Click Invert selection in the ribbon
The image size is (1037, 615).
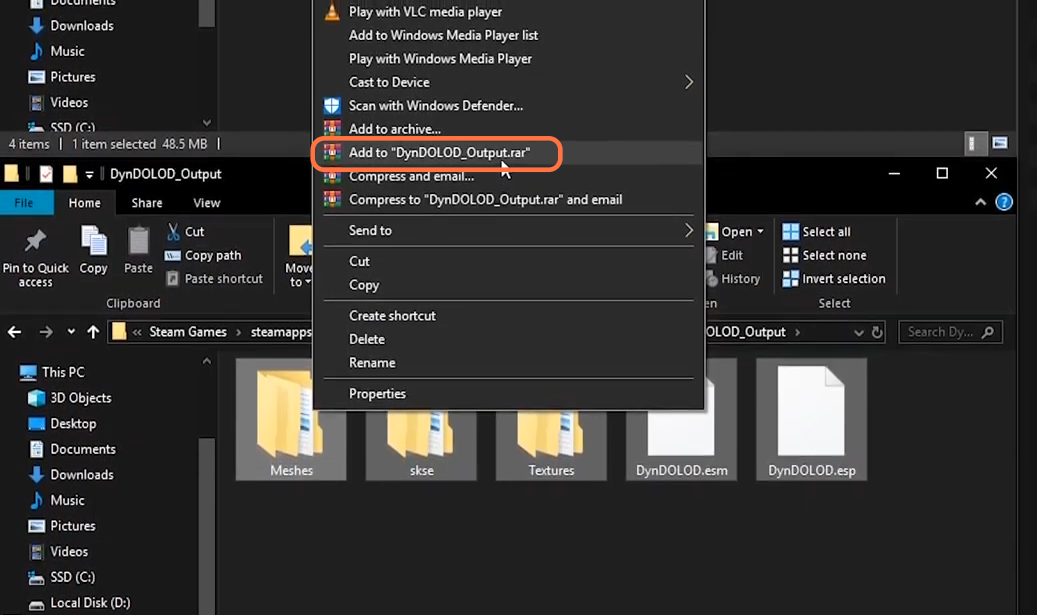(834, 279)
